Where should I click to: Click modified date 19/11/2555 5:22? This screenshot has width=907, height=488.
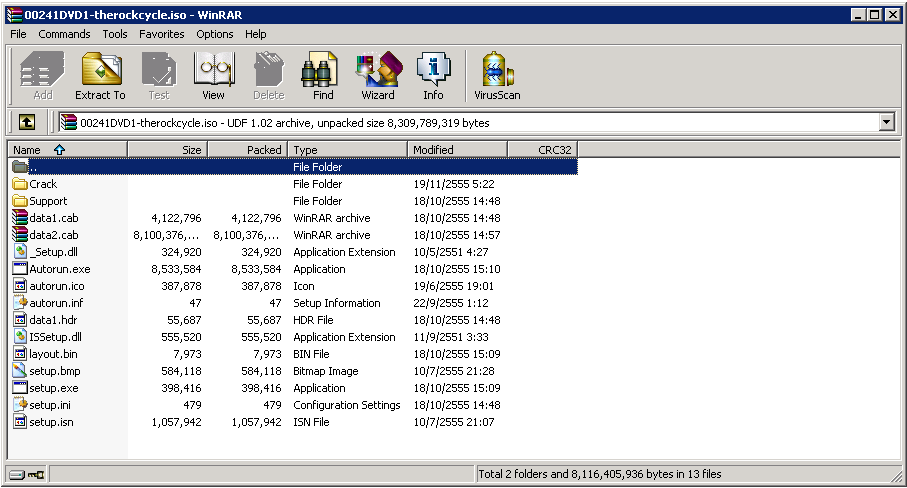[x=454, y=184]
